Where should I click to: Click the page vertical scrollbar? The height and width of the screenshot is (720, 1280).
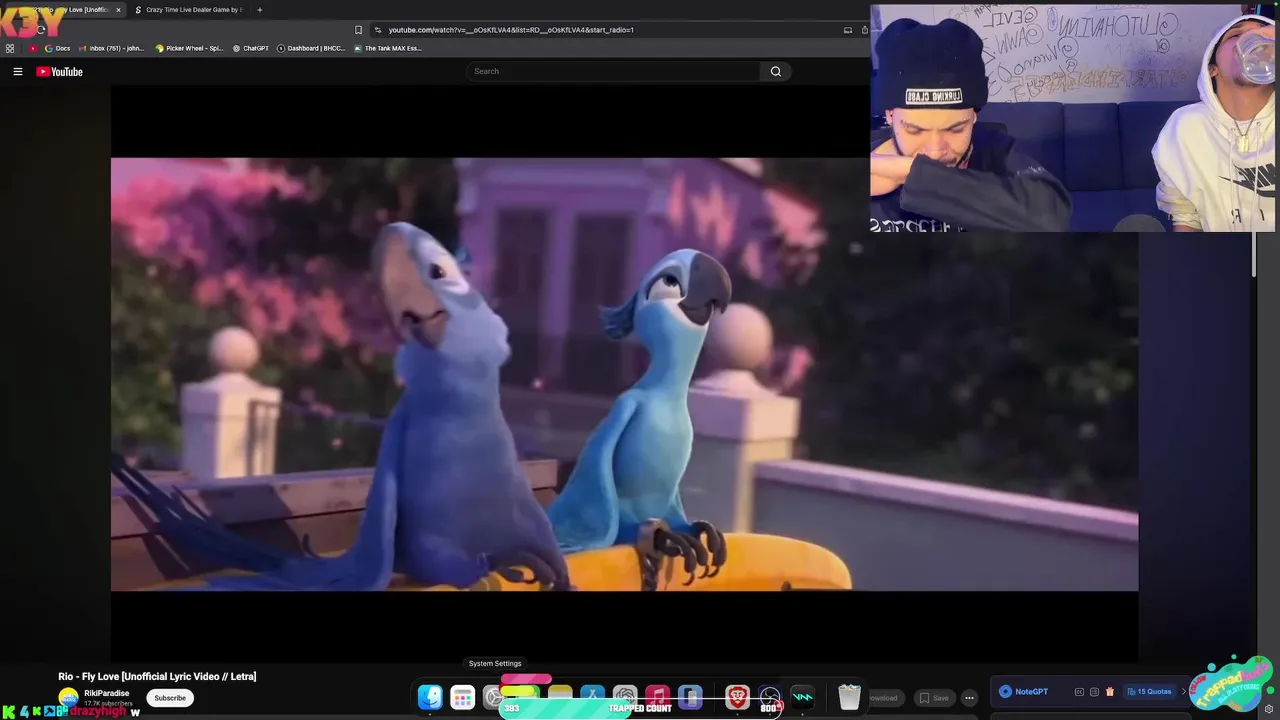[1254, 255]
